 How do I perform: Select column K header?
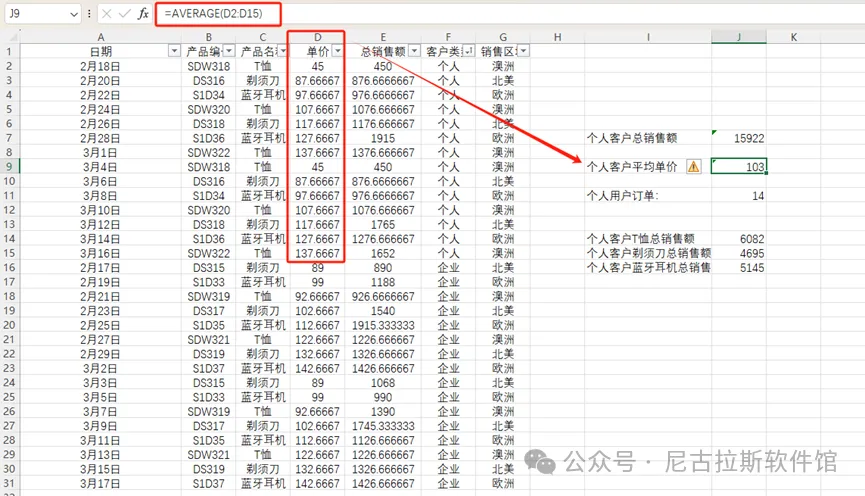(793, 37)
